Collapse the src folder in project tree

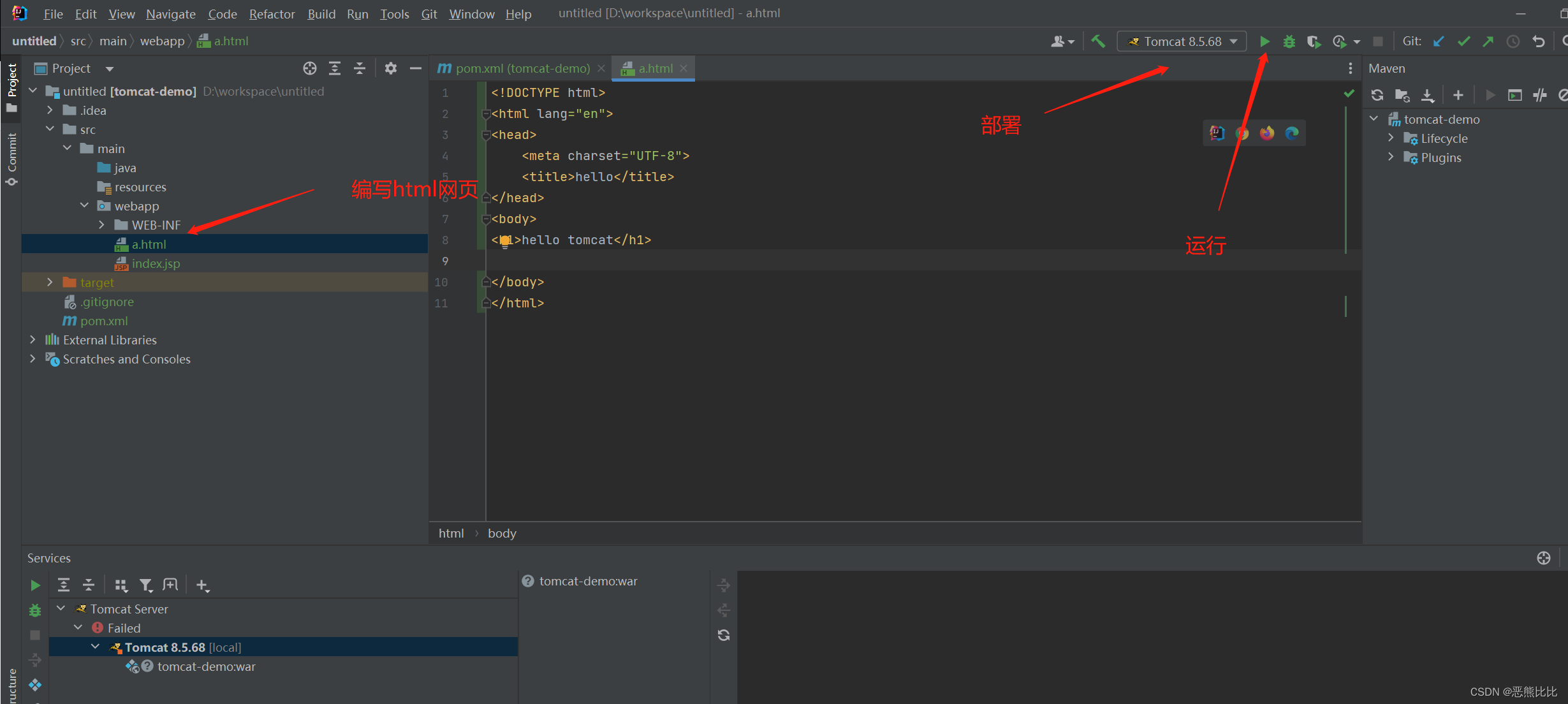(50, 129)
